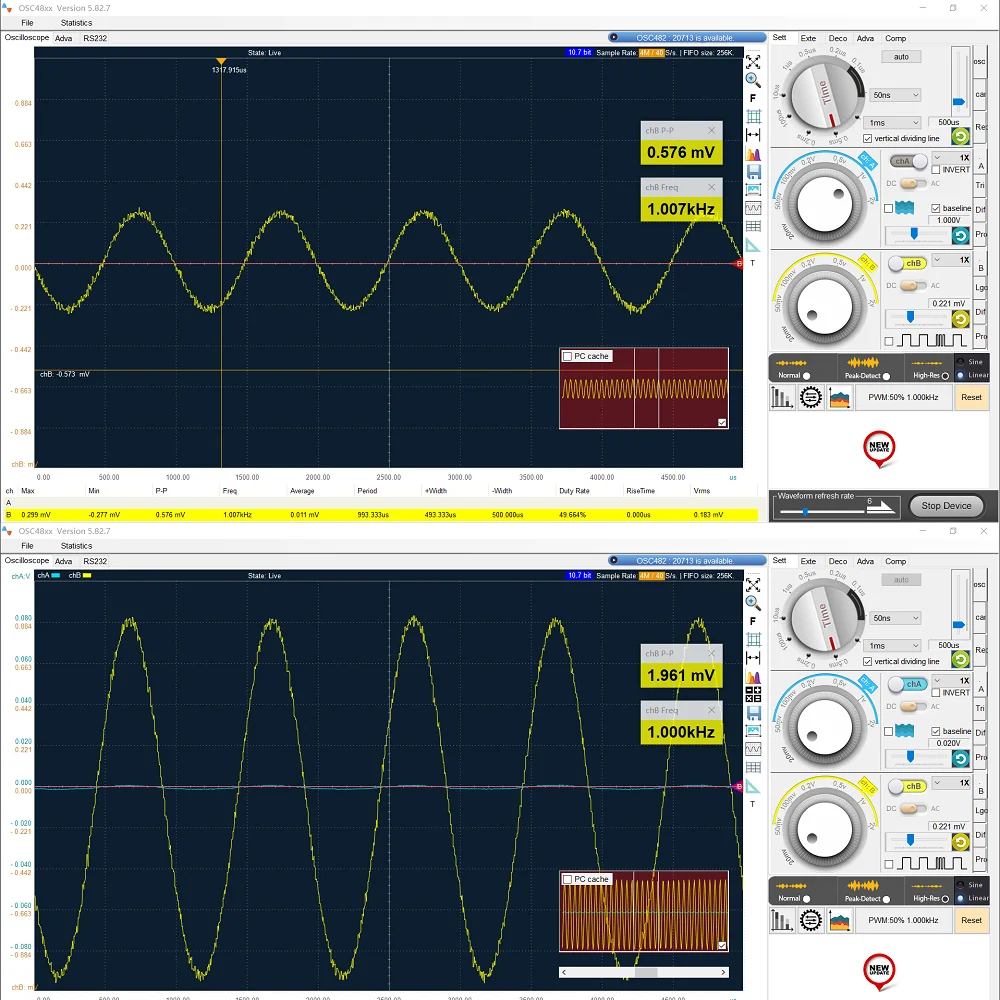1000x1000 pixels.
Task: Click the area chart icon in top window
Action: (x=839, y=397)
